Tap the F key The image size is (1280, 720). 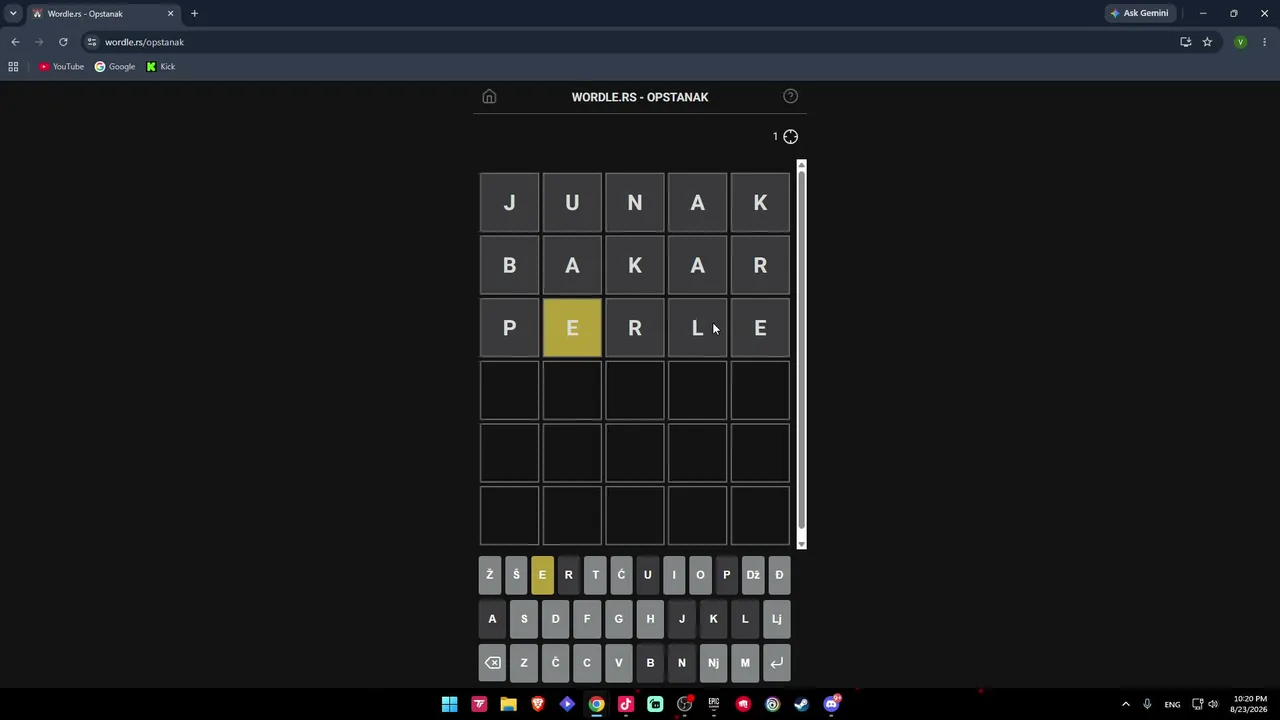tap(587, 619)
